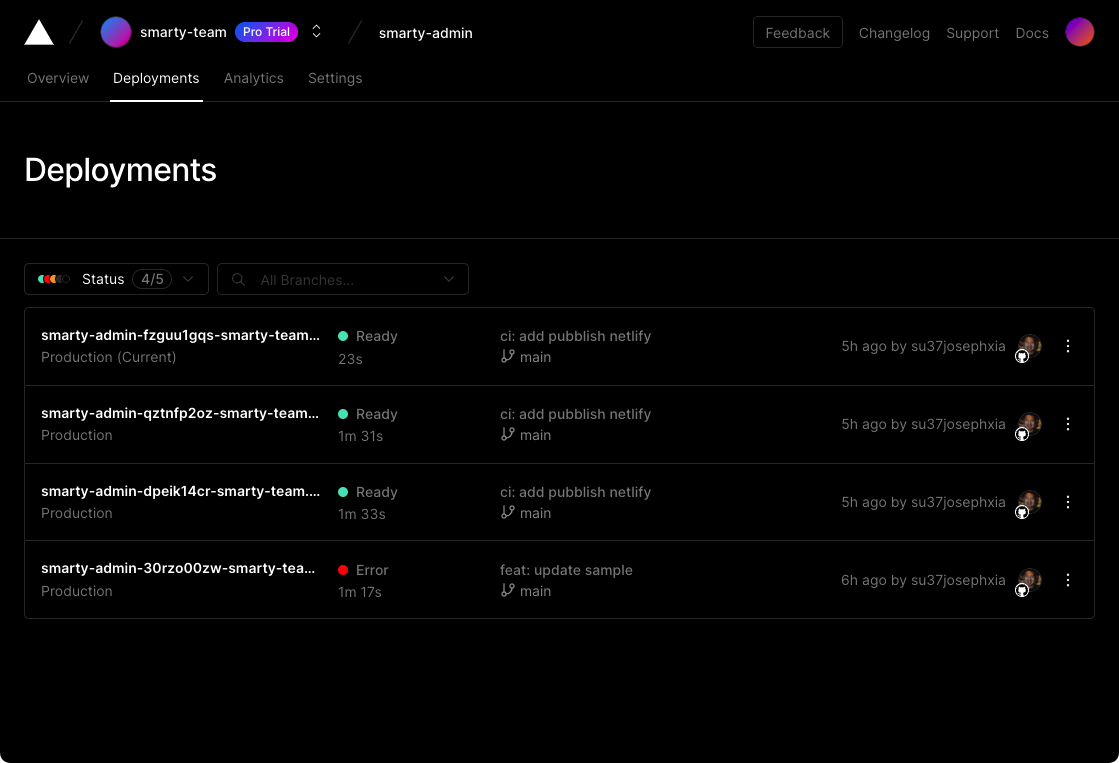Open the Status filter dropdown
The image size is (1119, 763).
116,279
